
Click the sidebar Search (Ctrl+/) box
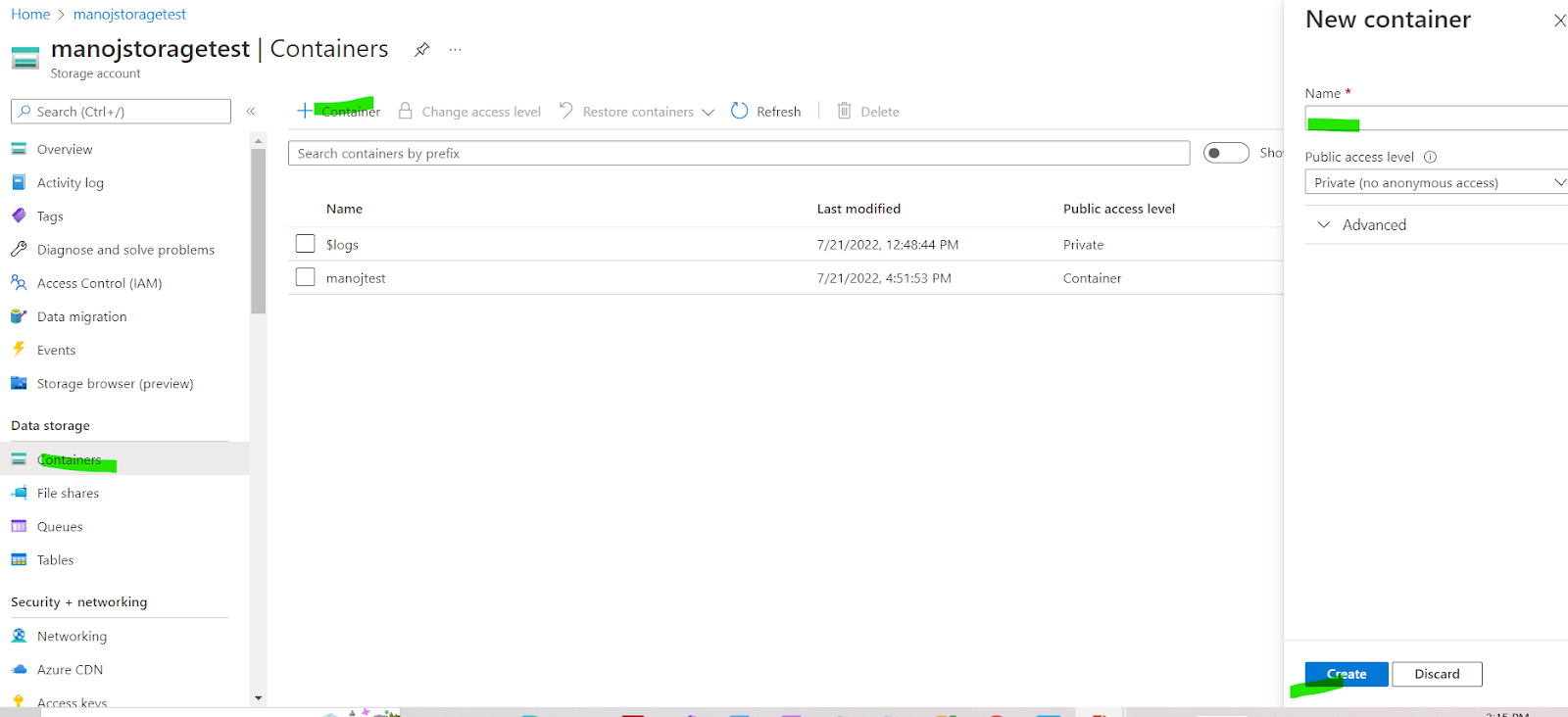click(x=121, y=112)
